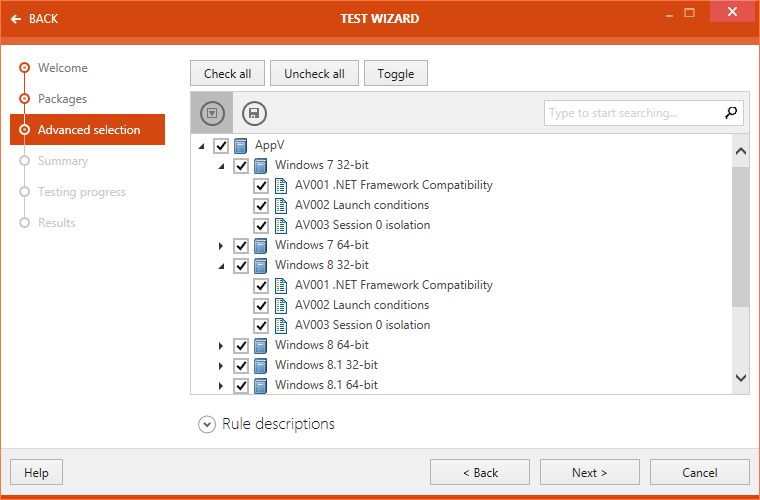The height and width of the screenshot is (500, 760).
Task: Expand the Windows 7 64-bit node
Action: coord(222,245)
